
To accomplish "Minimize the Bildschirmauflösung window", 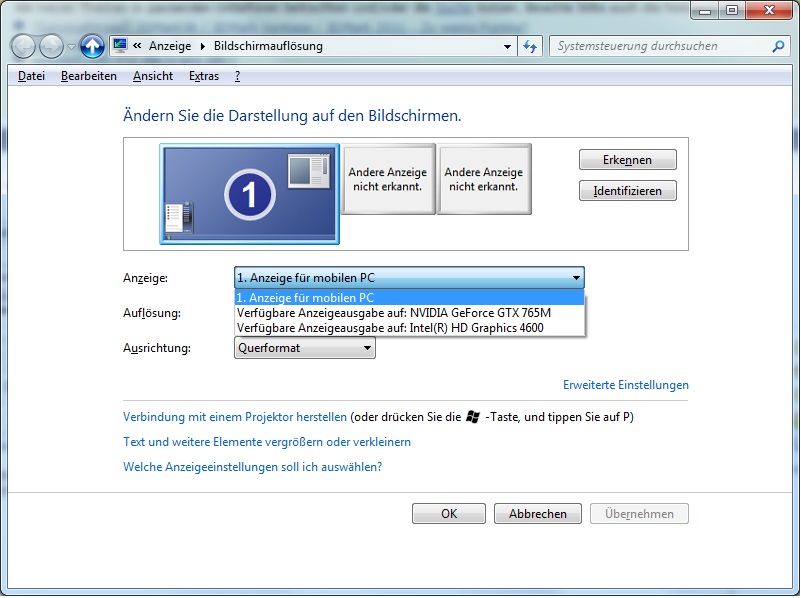I will 705,10.
